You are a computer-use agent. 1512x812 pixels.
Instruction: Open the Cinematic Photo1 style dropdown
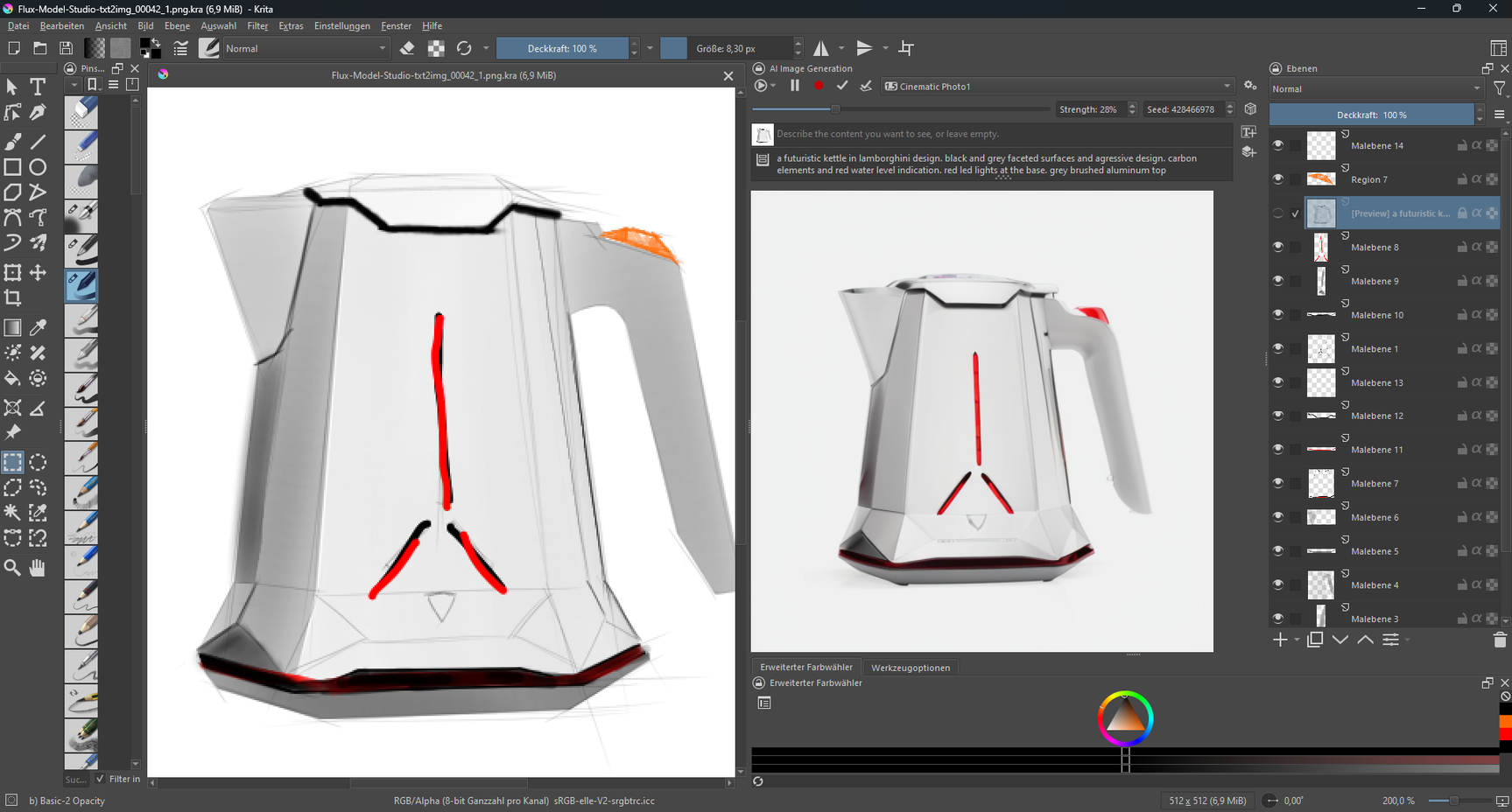(1057, 87)
